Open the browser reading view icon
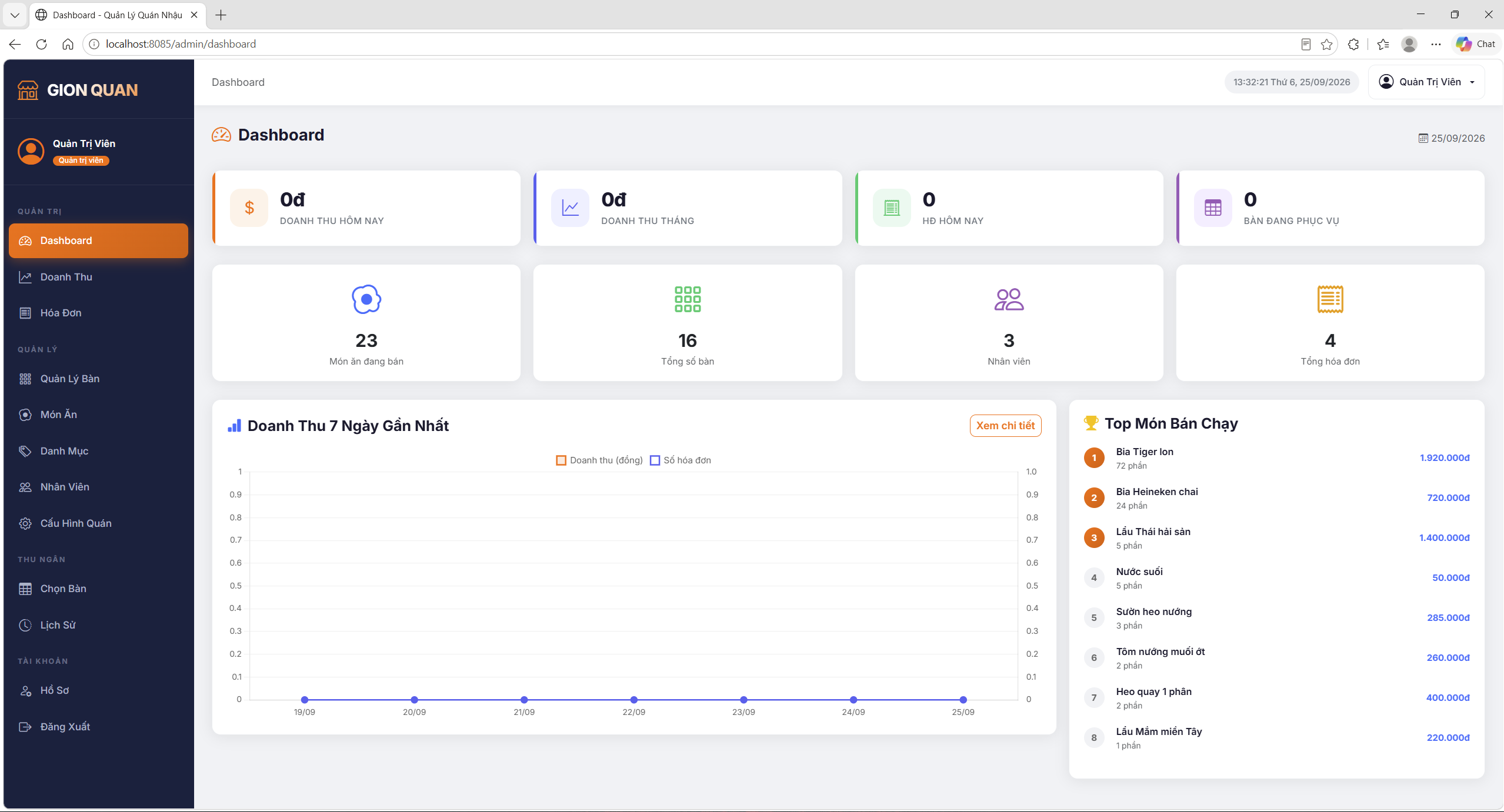Screen dimensions: 1504x812 [x=1306, y=44]
